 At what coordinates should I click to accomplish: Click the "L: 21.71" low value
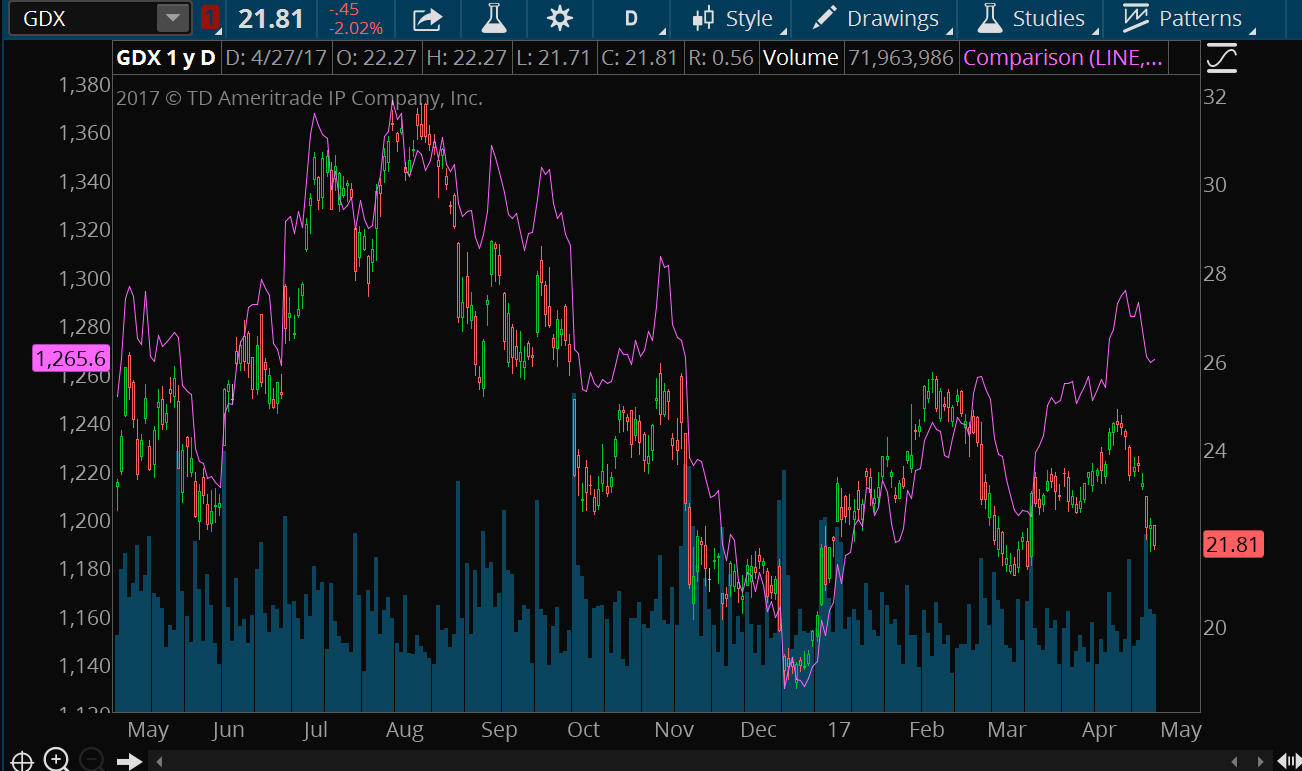click(x=554, y=58)
